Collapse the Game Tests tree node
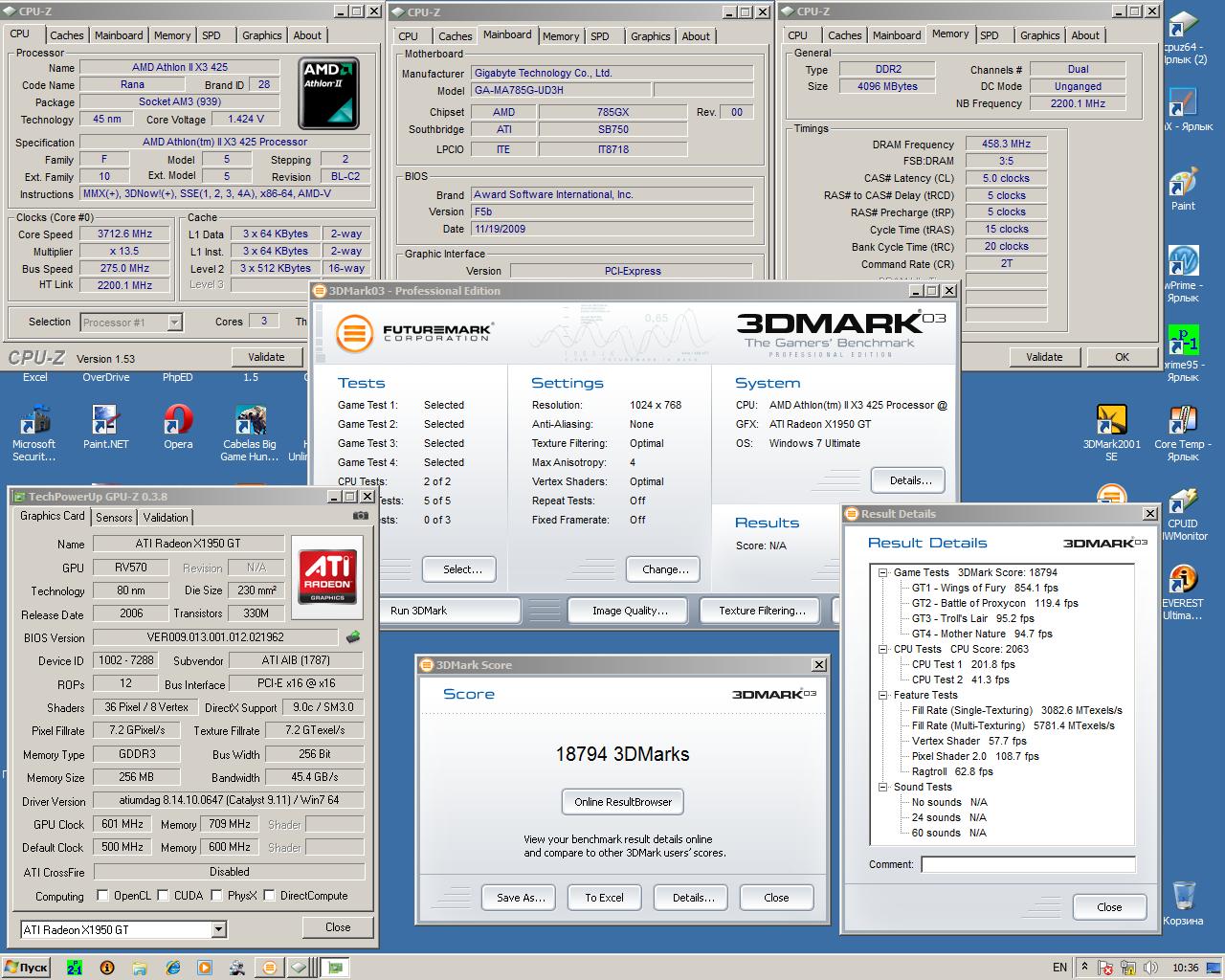Screen dimensions: 1225x980 click(x=882, y=572)
